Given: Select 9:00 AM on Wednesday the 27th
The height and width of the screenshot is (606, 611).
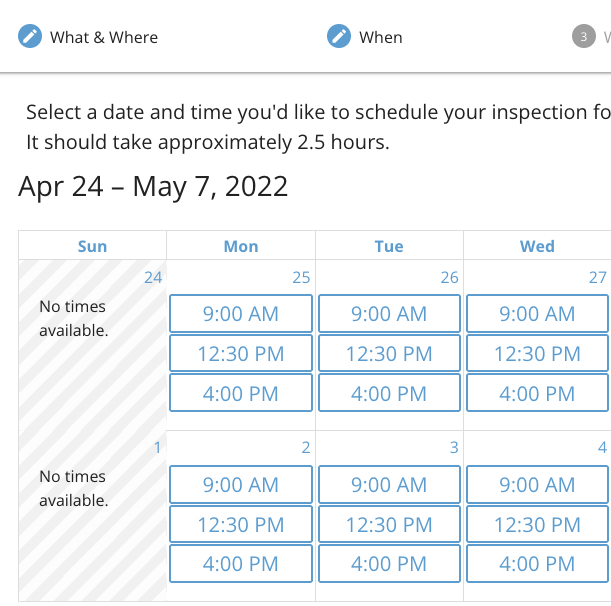Looking at the screenshot, I should 537,314.
